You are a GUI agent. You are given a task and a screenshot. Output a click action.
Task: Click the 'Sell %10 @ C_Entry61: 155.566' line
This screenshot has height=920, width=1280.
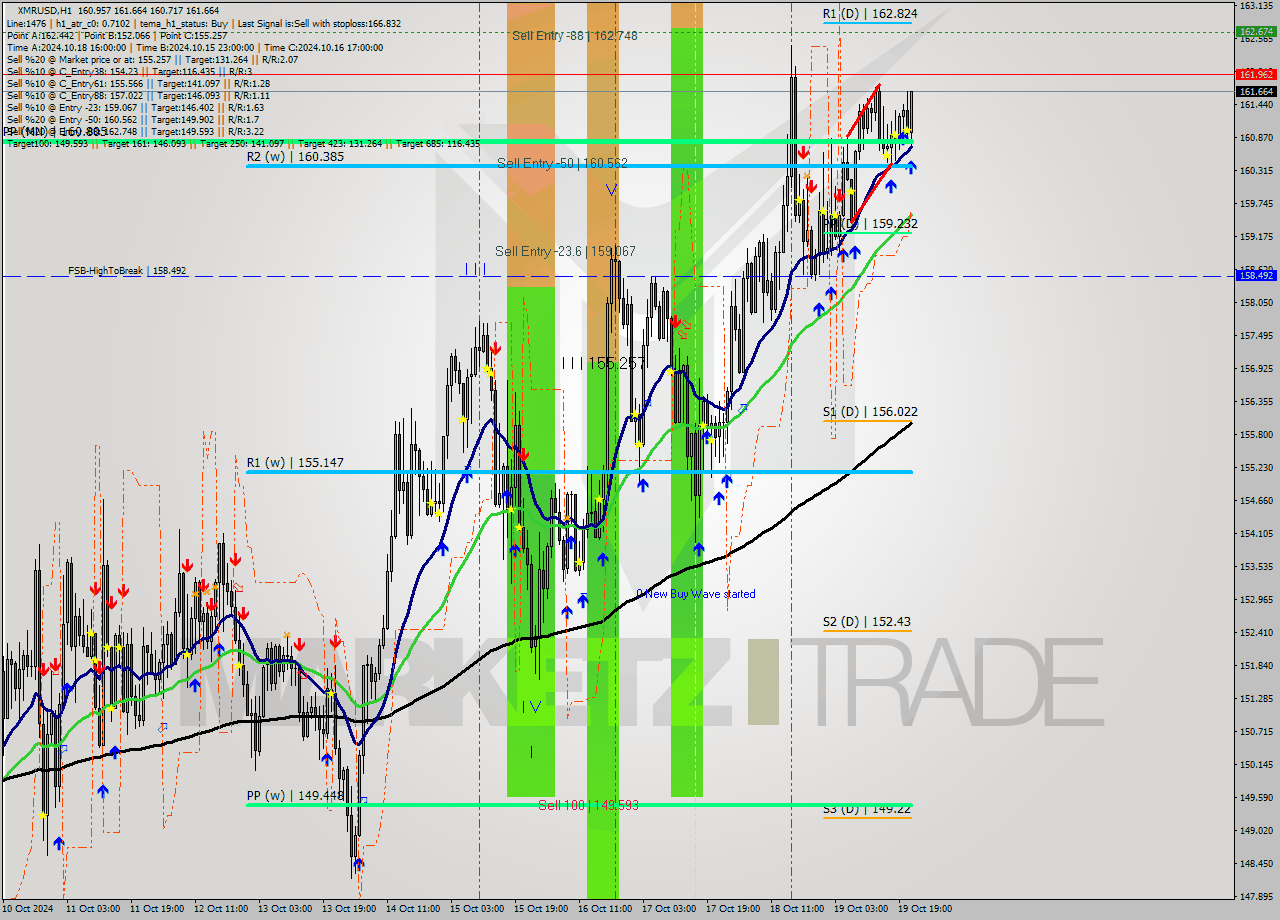point(138,83)
